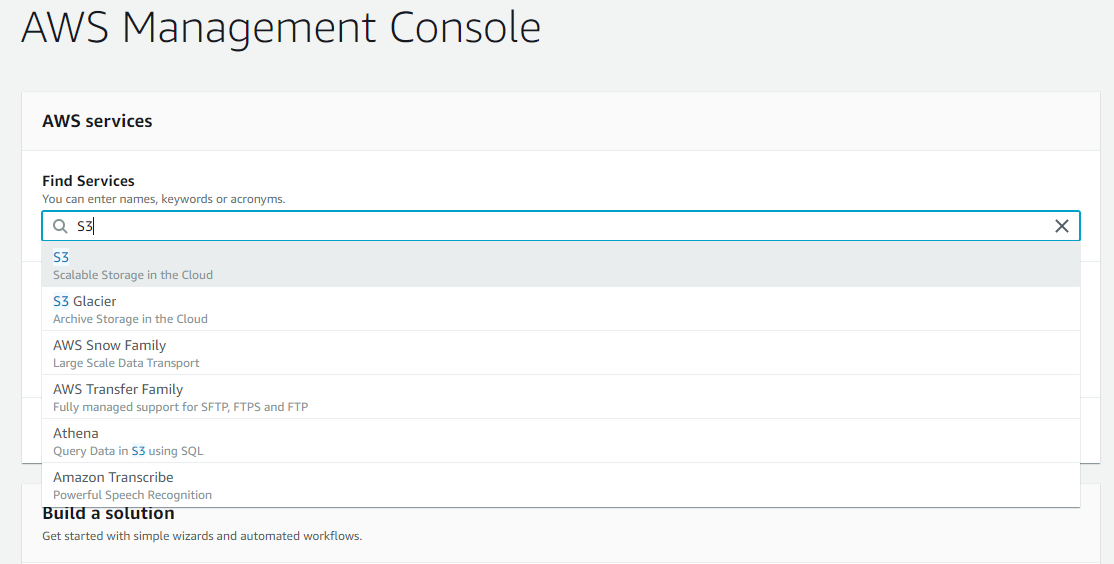
Task: Open the S3 Glacier suggestion
Action: pos(561,309)
